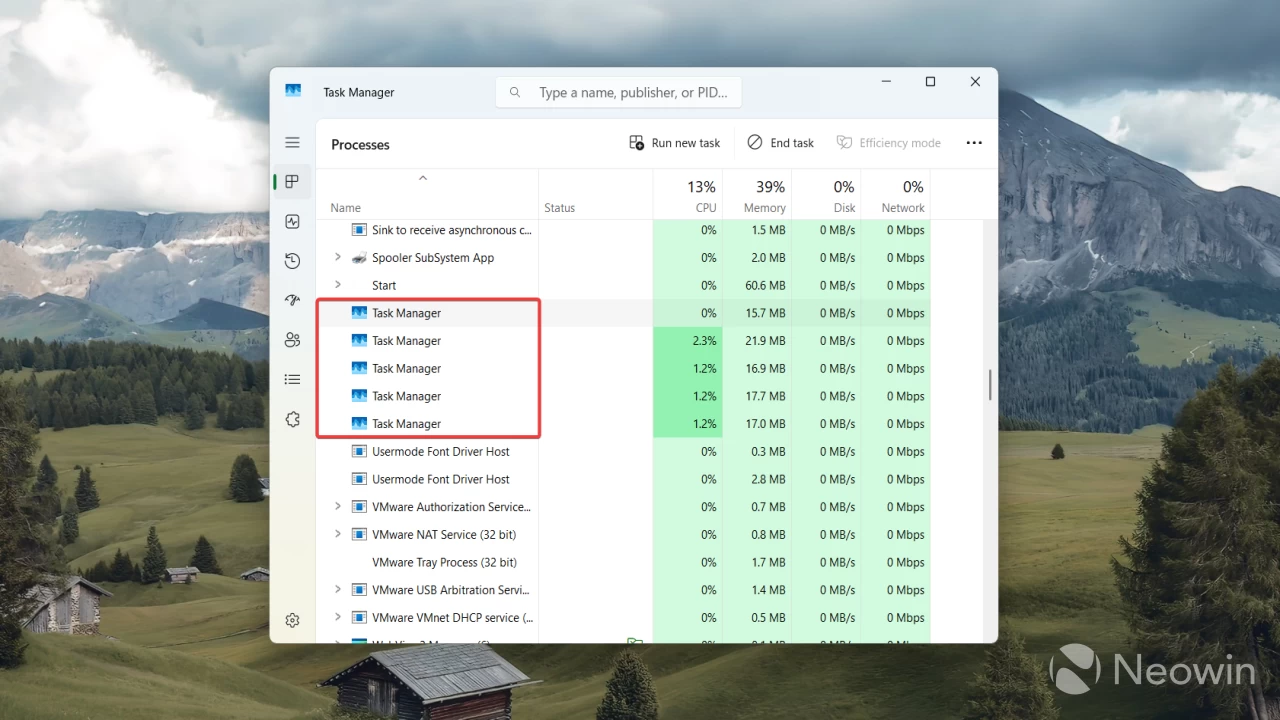Screen dimensions: 1280x720
Task: Select the first Task Manager process
Action: (405, 312)
